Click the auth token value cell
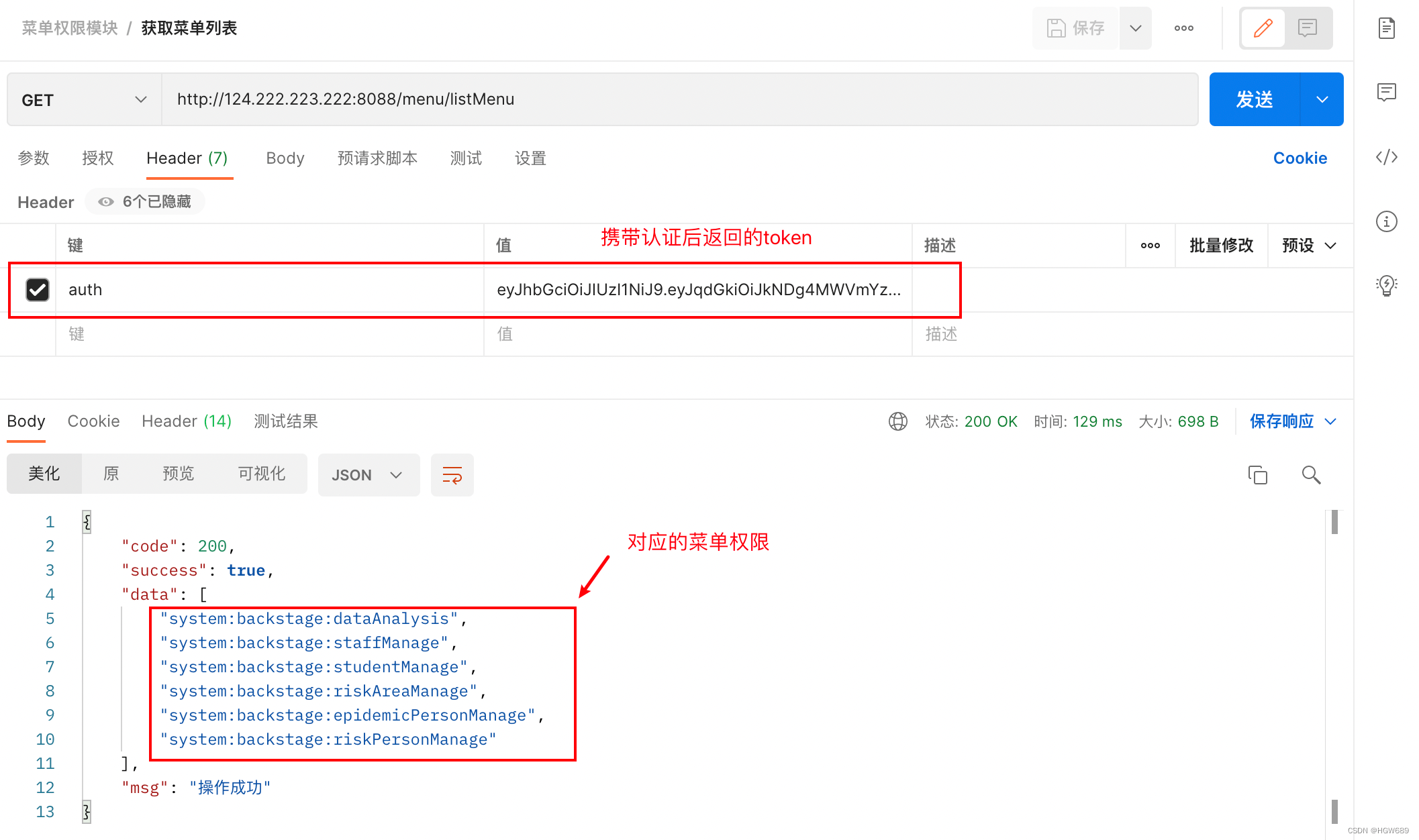This screenshot has width=1419, height=840. 698,290
